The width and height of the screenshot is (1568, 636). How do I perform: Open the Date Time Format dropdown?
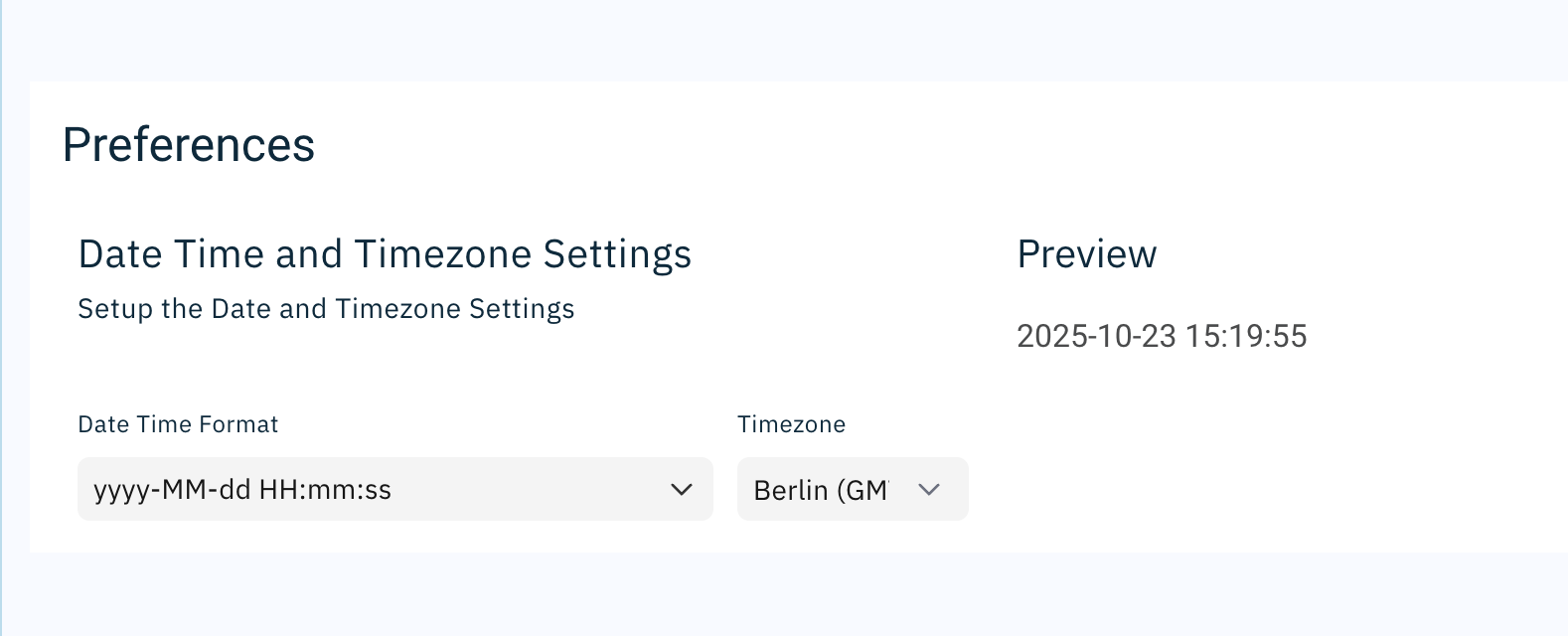pyautogui.click(x=394, y=489)
